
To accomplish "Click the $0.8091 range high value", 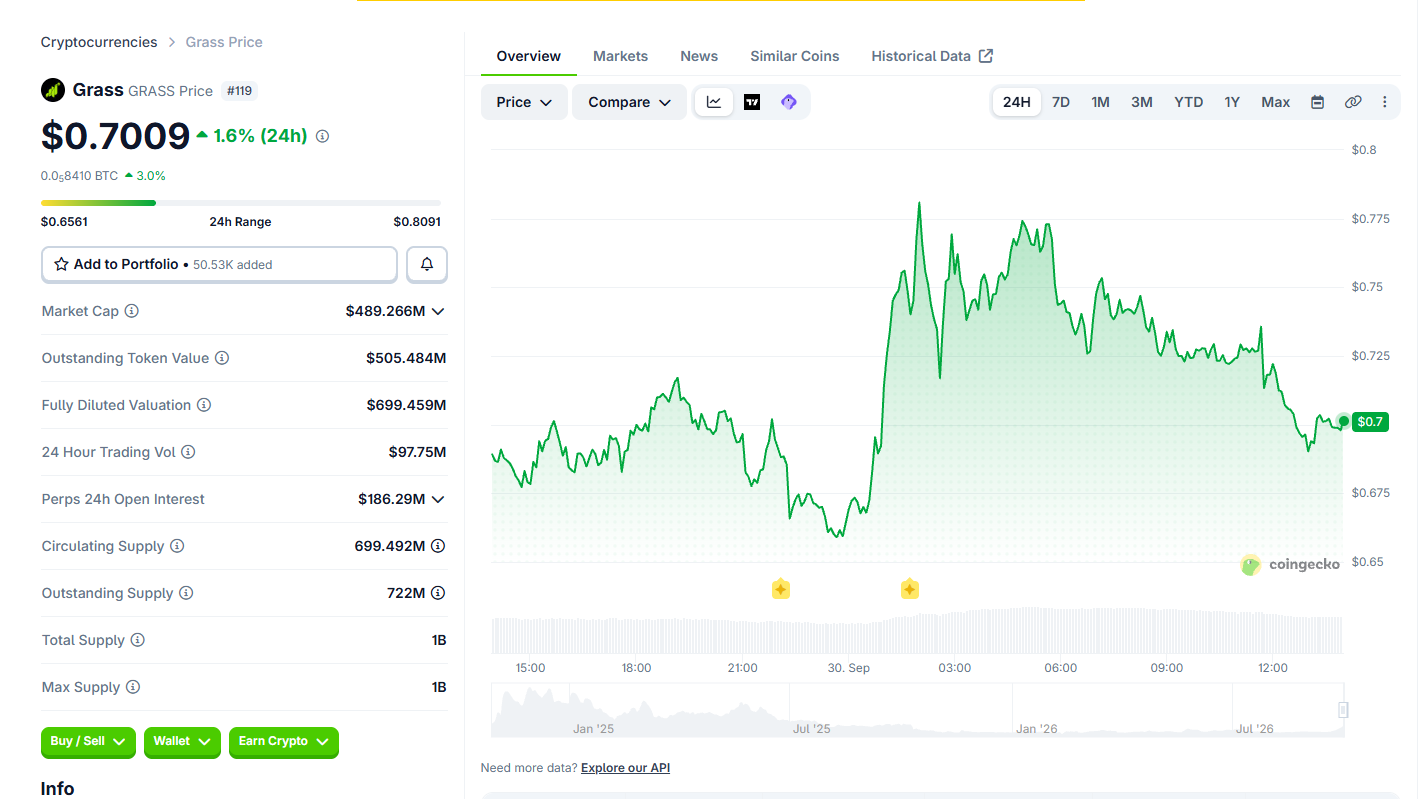I will (x=417, y=222).
